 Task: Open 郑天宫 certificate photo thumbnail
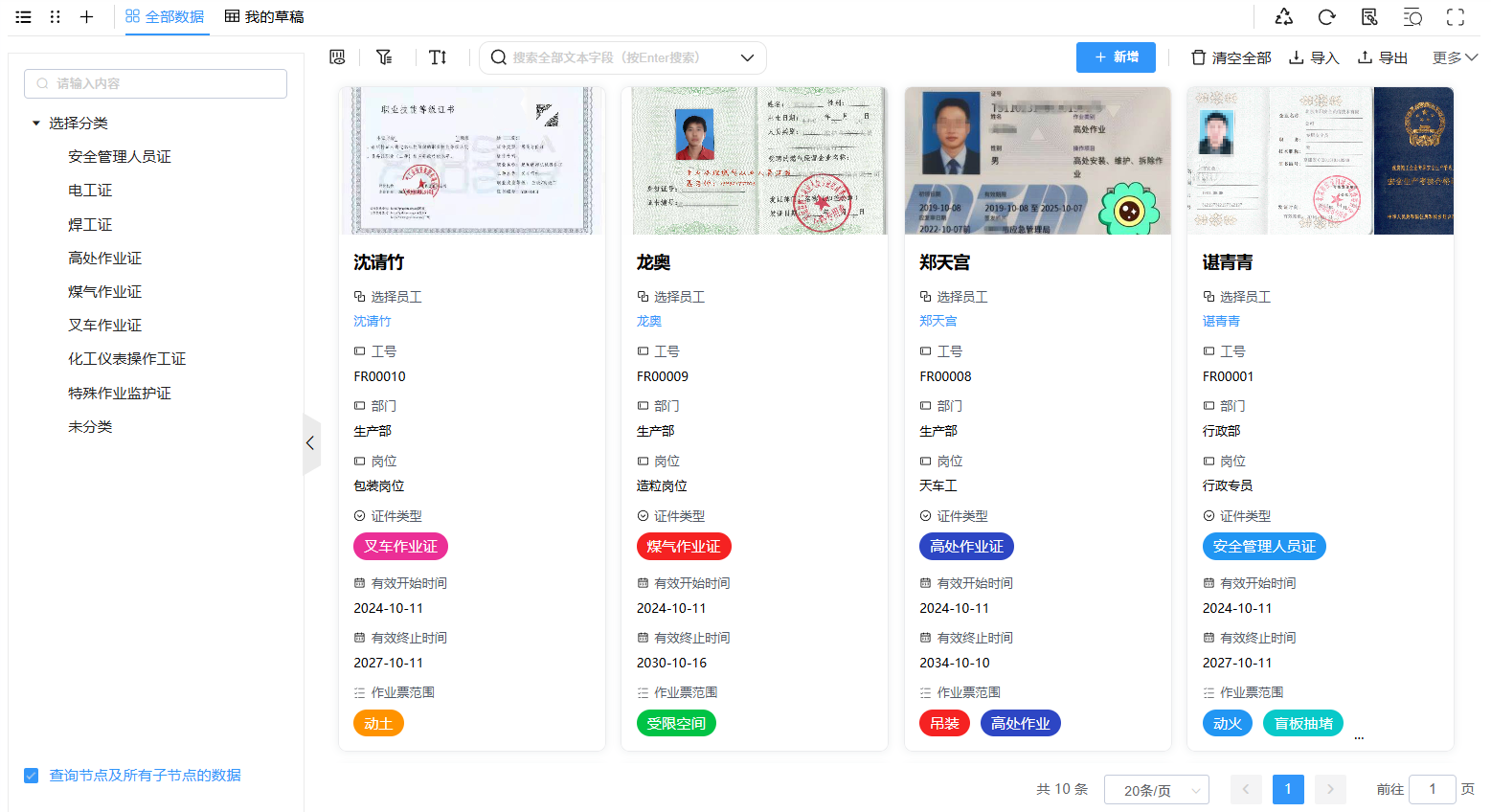tap(1037, 161)
